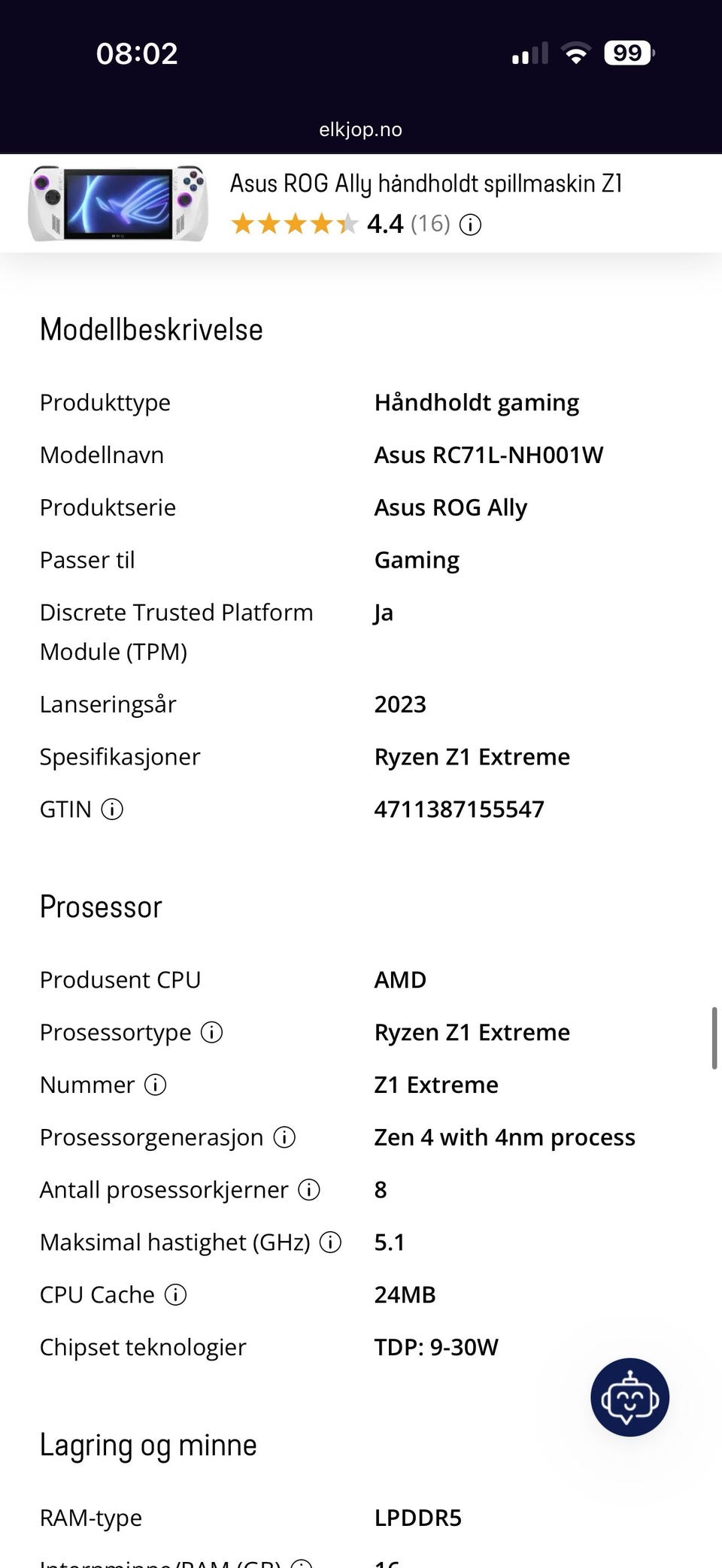The image size is (722, 1568).
Task: Tap the page scrollbar indicator
Action: pyautogui.click(x=714, y=1038)
